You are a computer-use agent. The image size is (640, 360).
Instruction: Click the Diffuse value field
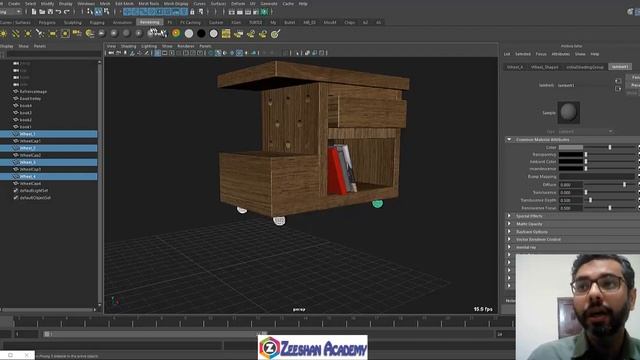coord(571,184)
